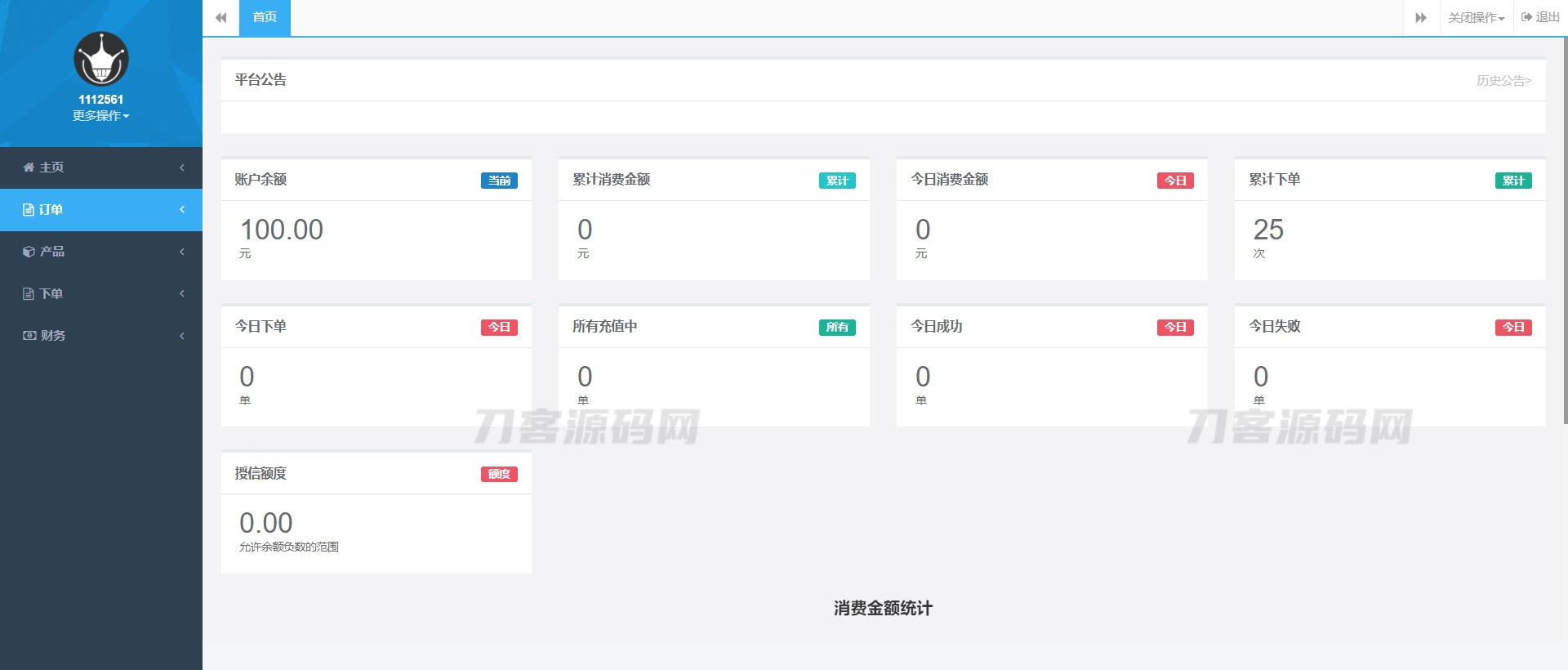Click the home icon beside 主页

pyautogui.click(x=29, y=167)
